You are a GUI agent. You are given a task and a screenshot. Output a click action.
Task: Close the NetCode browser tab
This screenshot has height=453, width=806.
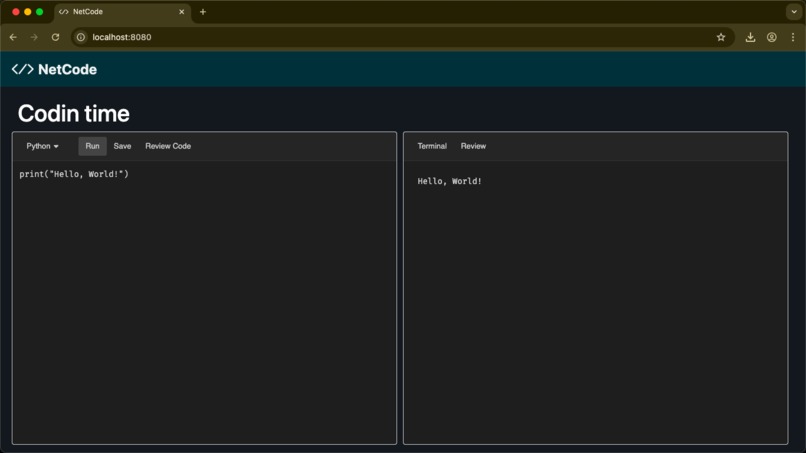point(181,12)
